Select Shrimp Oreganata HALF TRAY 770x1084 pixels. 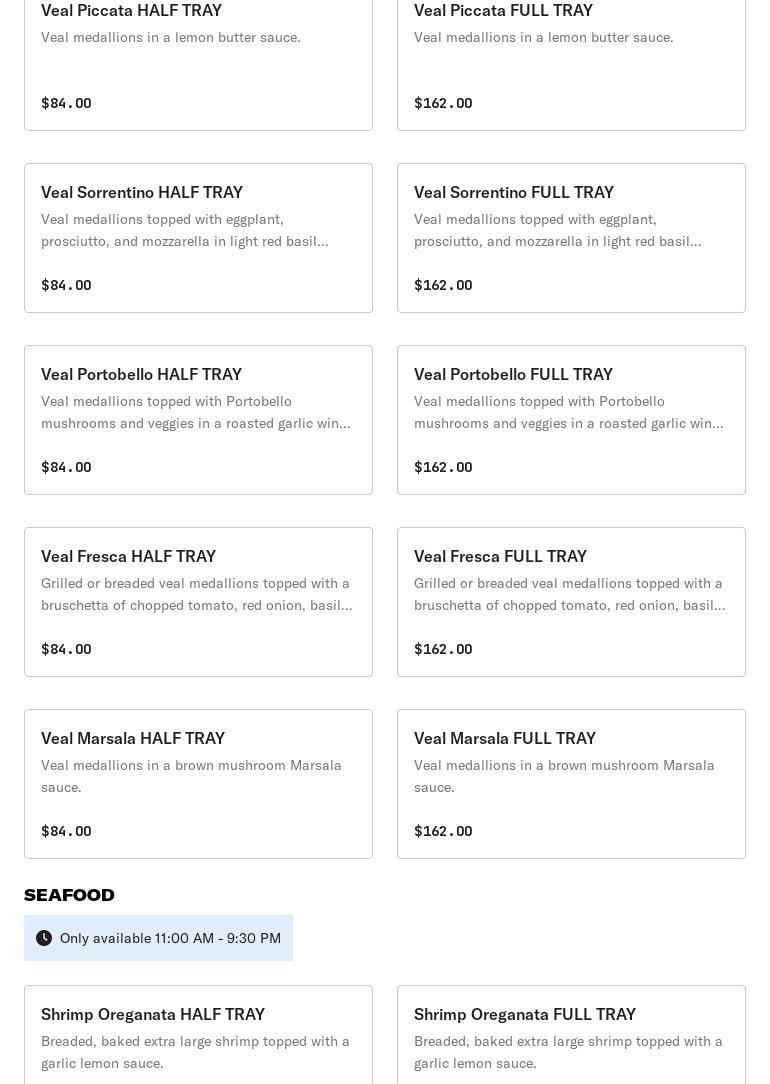click(198, 1035)
